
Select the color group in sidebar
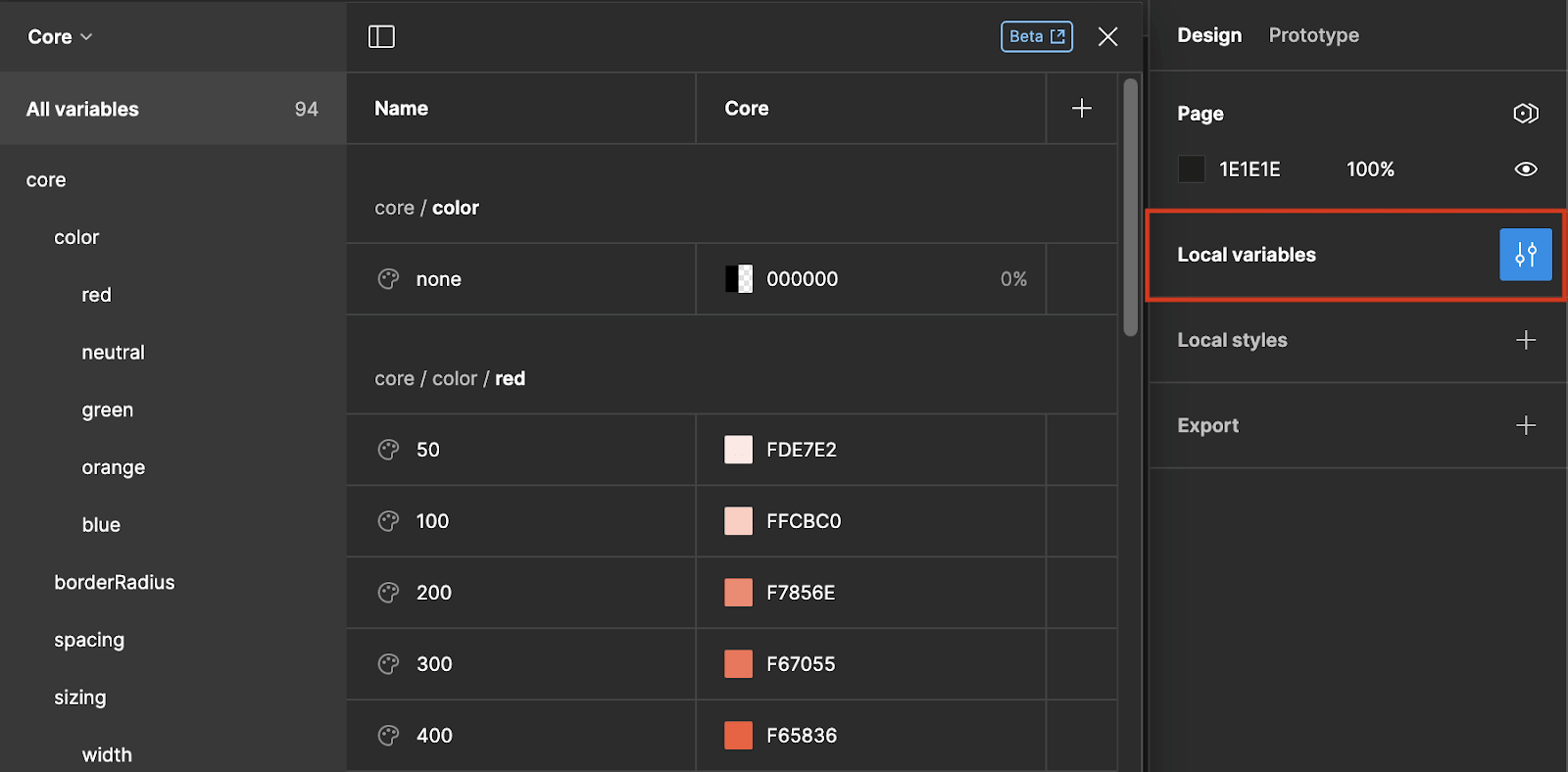[76, 237]
